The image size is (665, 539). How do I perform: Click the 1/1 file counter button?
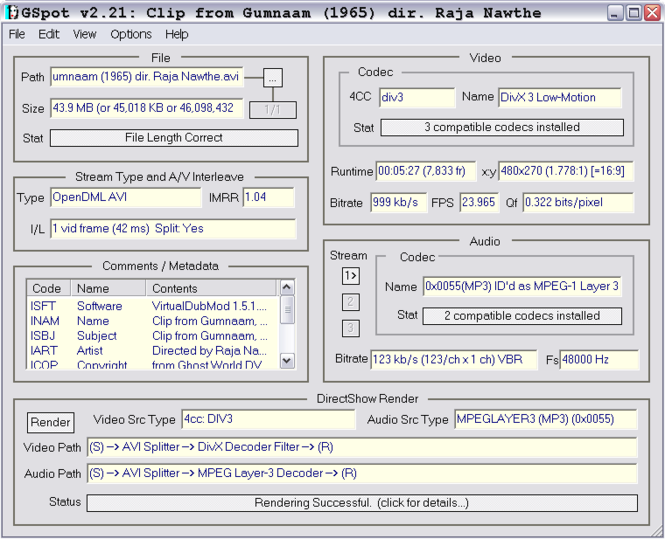[272, 109]
